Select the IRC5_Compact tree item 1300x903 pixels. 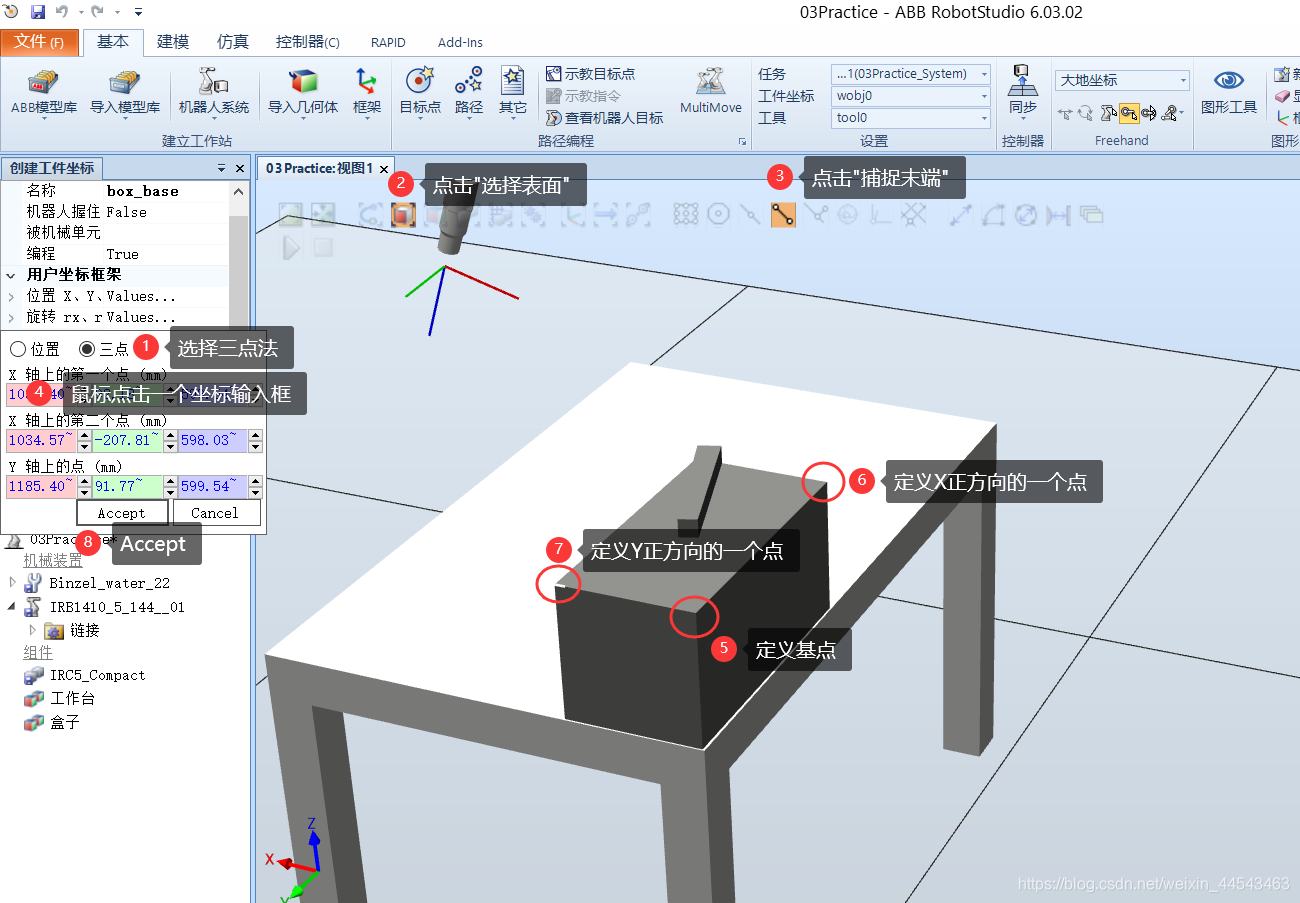pyautogui.click(x=85, y=675)
